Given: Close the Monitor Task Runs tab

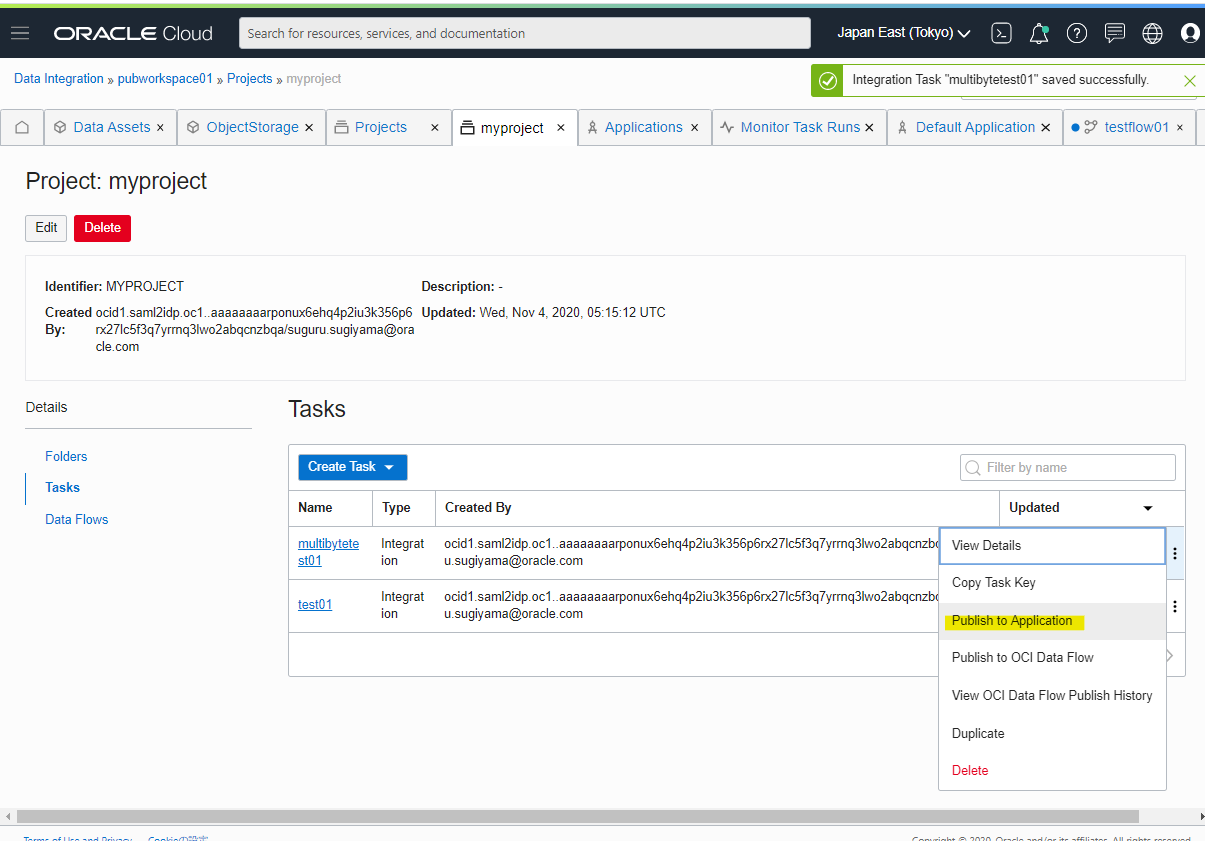Looking at the screenshot, I should [869, 128].
